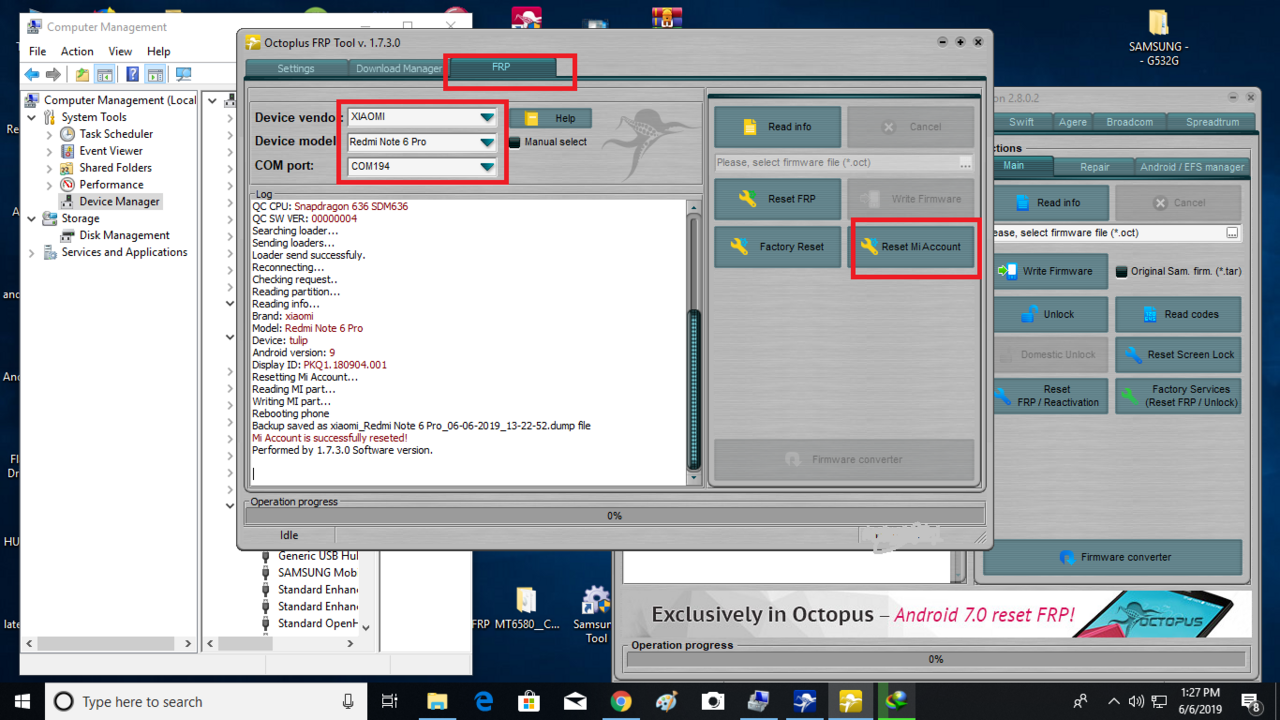The height and width of the screenshot is (720, 1280).
Task: Click Reset Mi Account button
Action: [x=911, y=247]
